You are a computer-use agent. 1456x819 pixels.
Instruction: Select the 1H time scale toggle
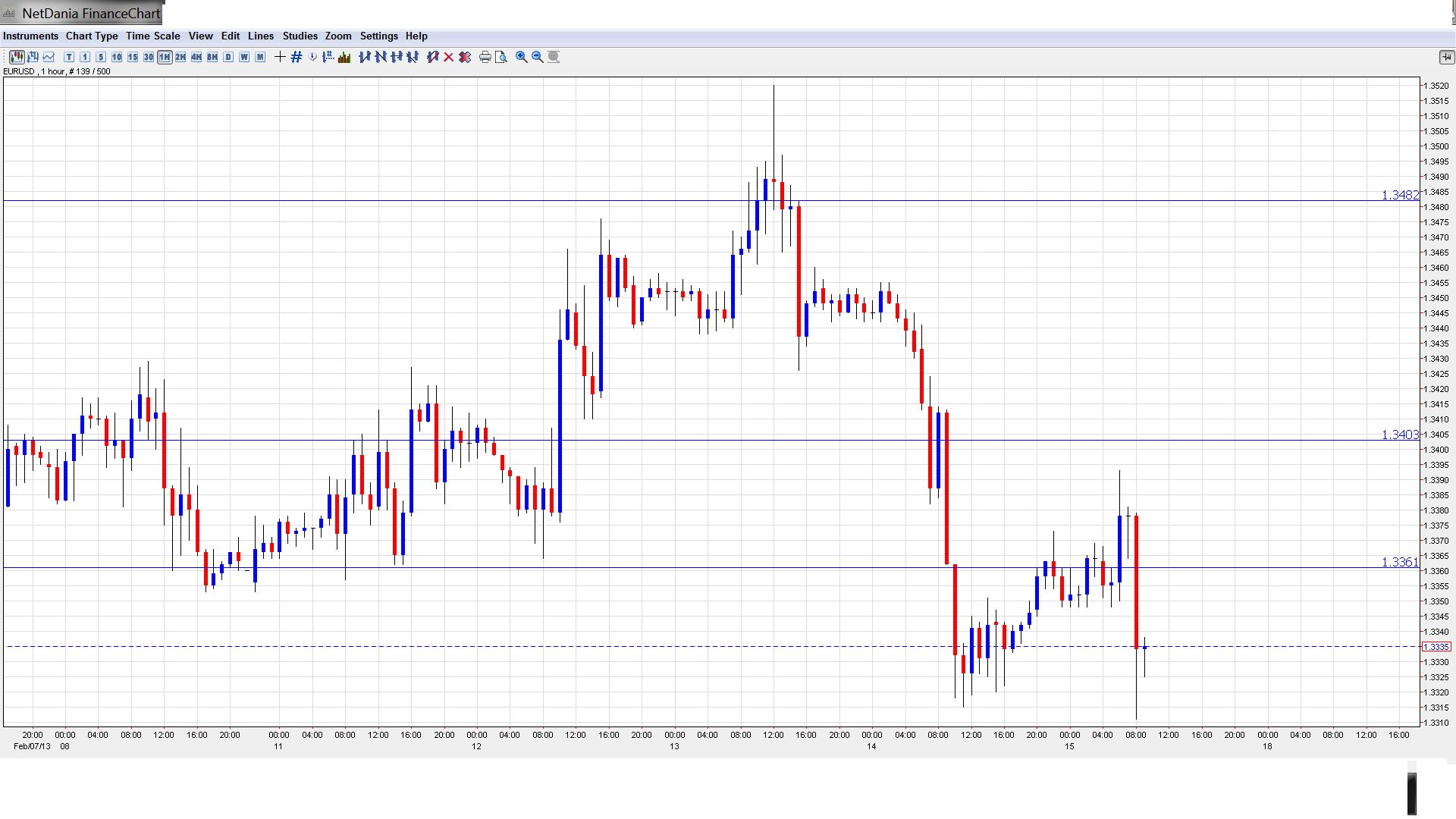[165, 57]
